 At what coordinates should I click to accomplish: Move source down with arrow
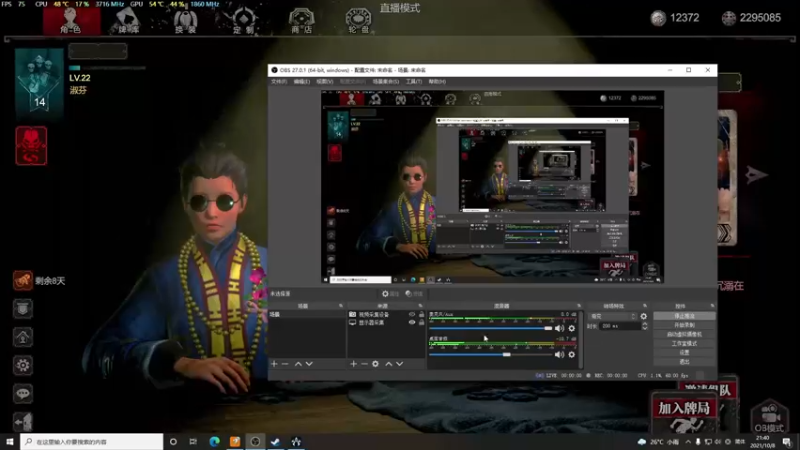tap(399, 364)
